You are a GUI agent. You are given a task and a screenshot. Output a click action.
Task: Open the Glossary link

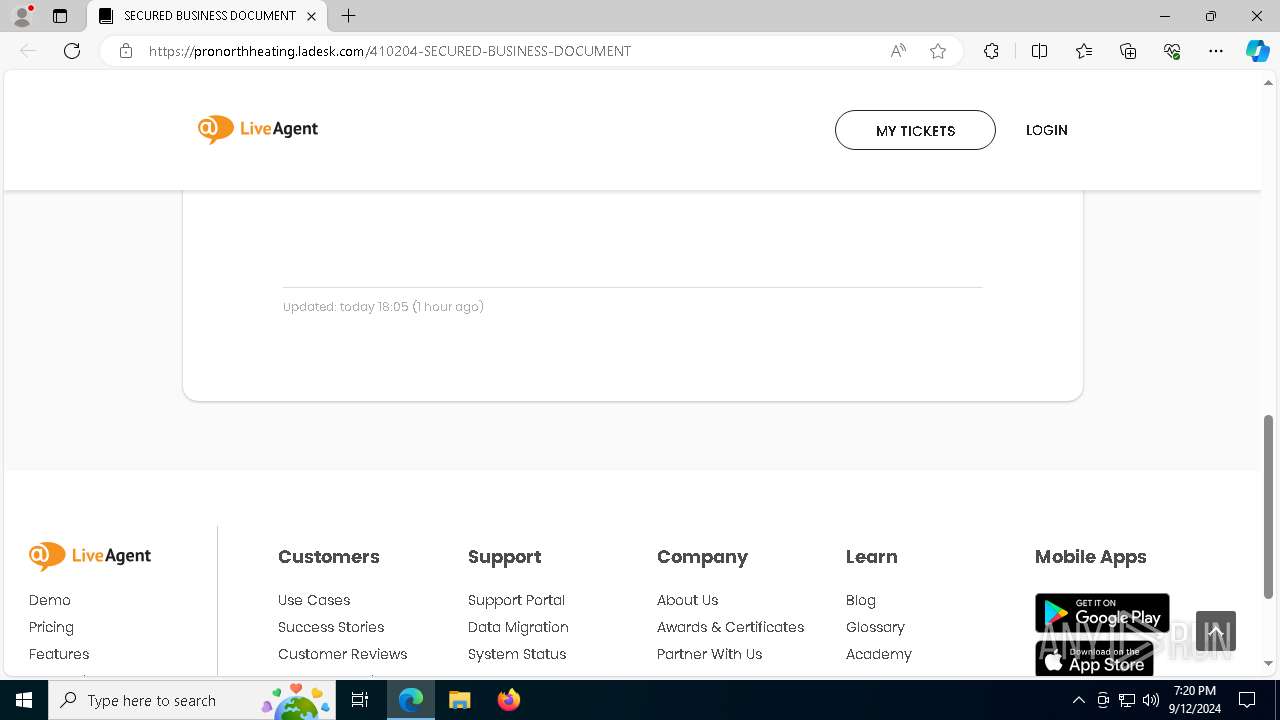pyautogui.click(x=875, y=627)
